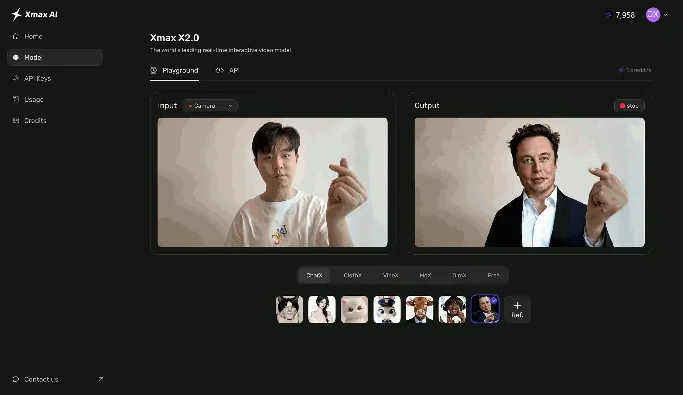
Task: Click the 7,958 credits balance
Action: [620, 15]
